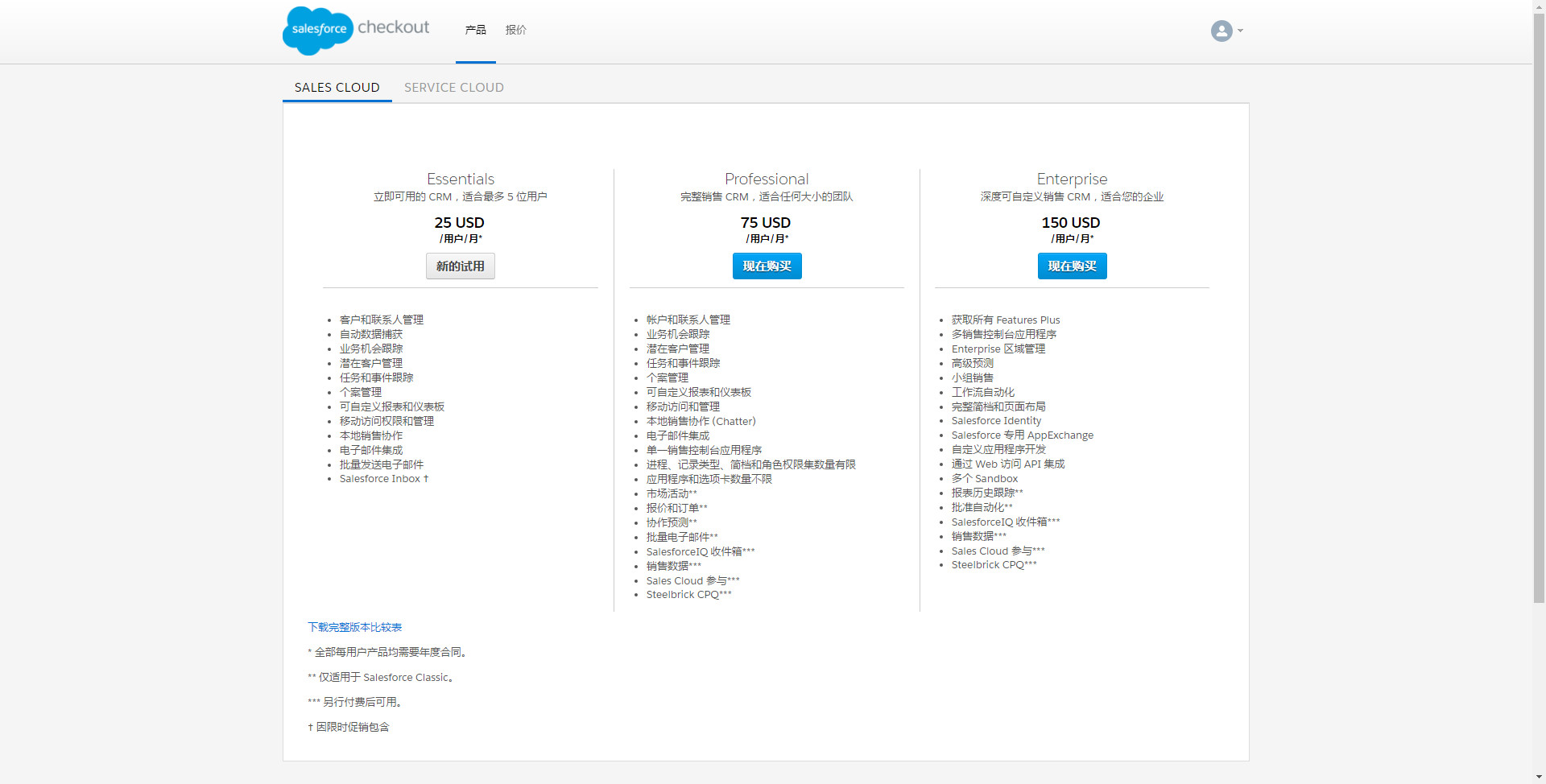
Task: Click the scrollbar up arrow
Action: [1539, 6]
